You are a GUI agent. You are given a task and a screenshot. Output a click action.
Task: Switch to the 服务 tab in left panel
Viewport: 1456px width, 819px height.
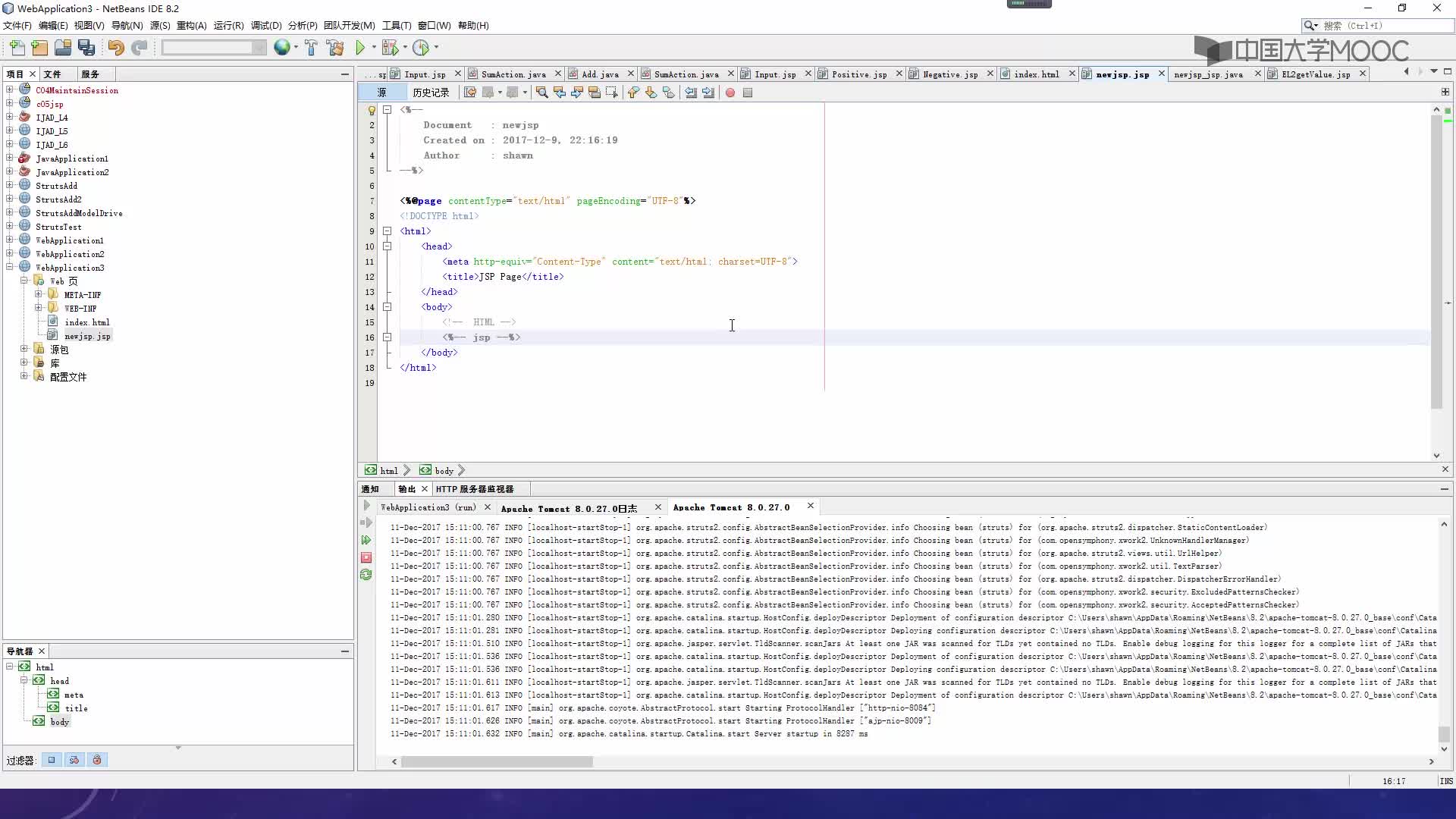coord(90,74)
